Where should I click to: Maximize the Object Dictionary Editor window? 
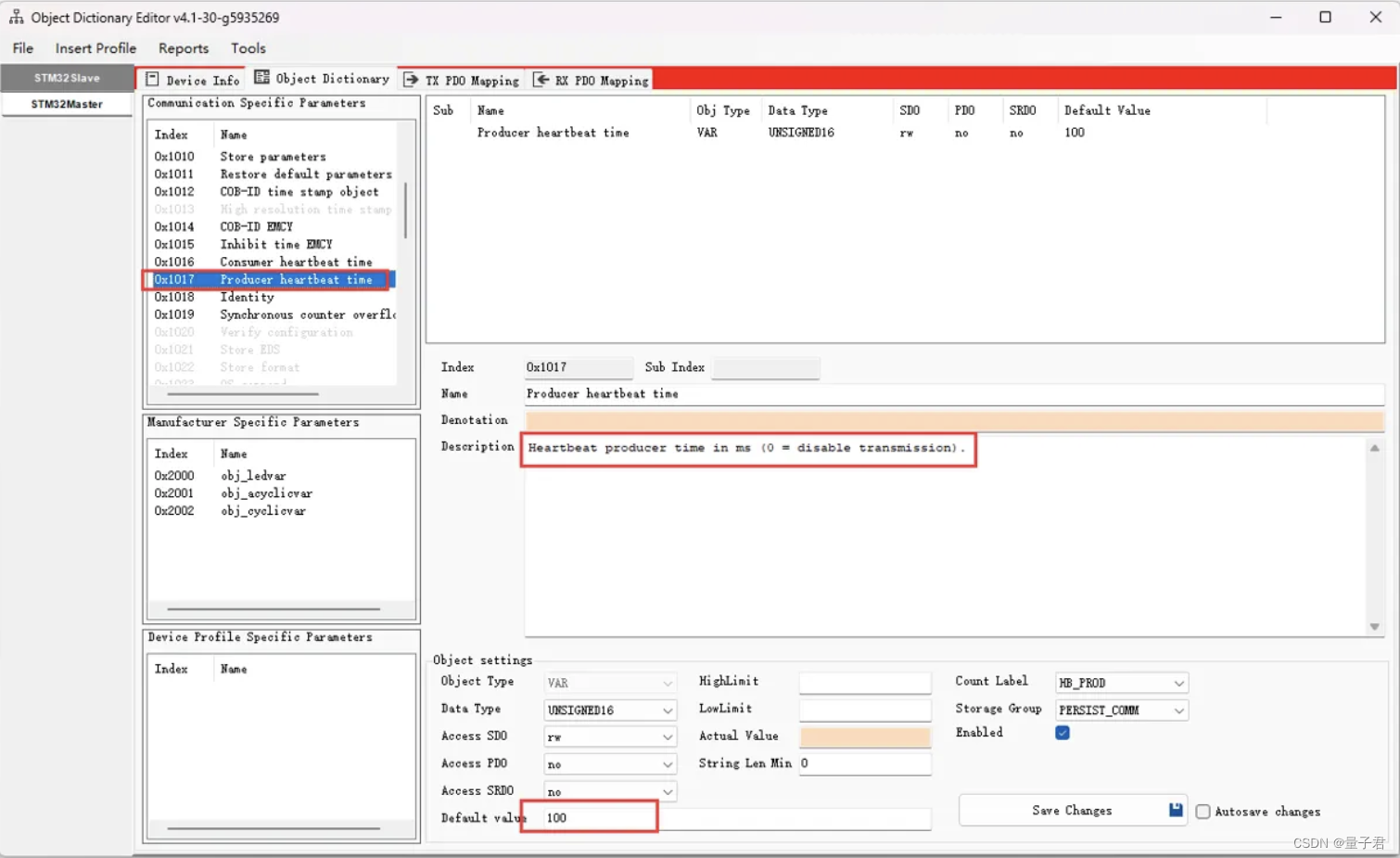pyautogui.click(x=1325, y=17)
